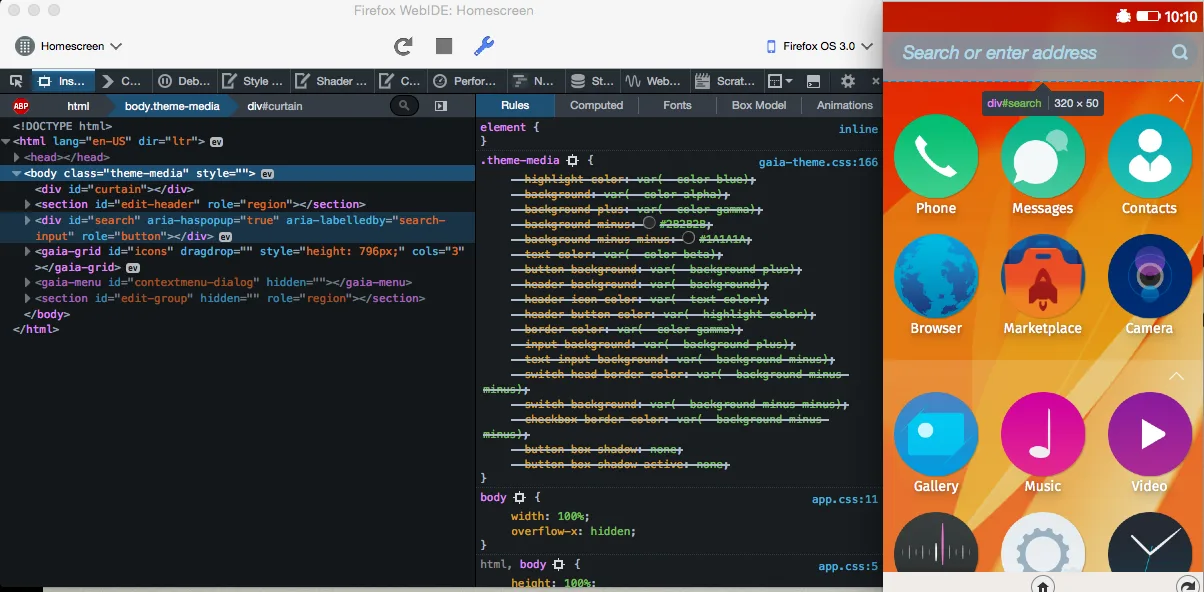1204x592 pixels.
Task: Open the Homescreen project dropdown
Action: [x=70, y=46]
